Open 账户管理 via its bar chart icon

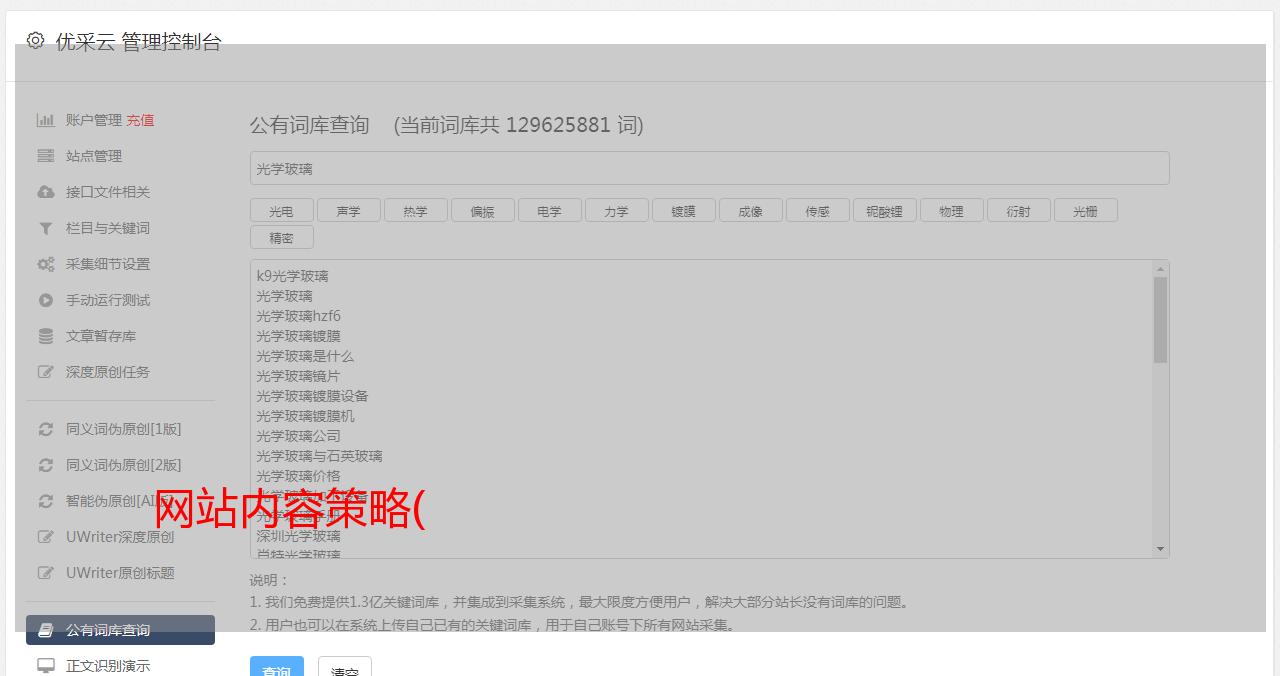click(46, 120)
